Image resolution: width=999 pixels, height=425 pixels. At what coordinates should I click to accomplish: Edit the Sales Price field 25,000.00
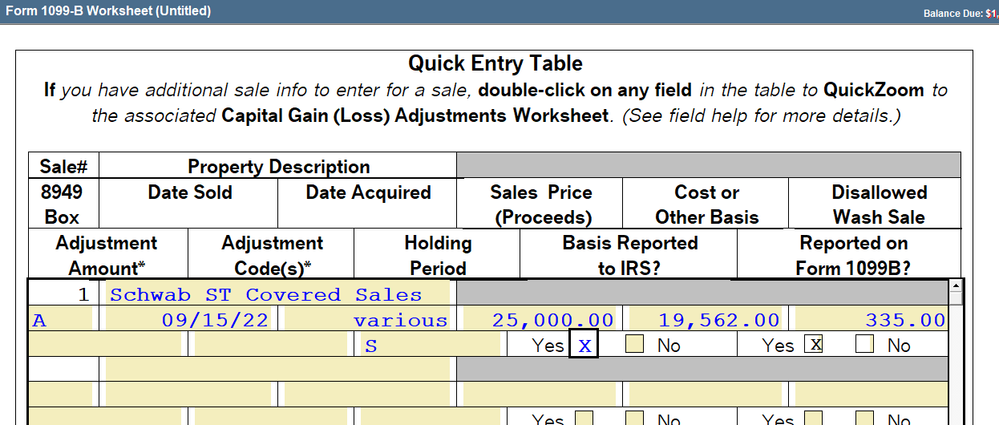540,320
